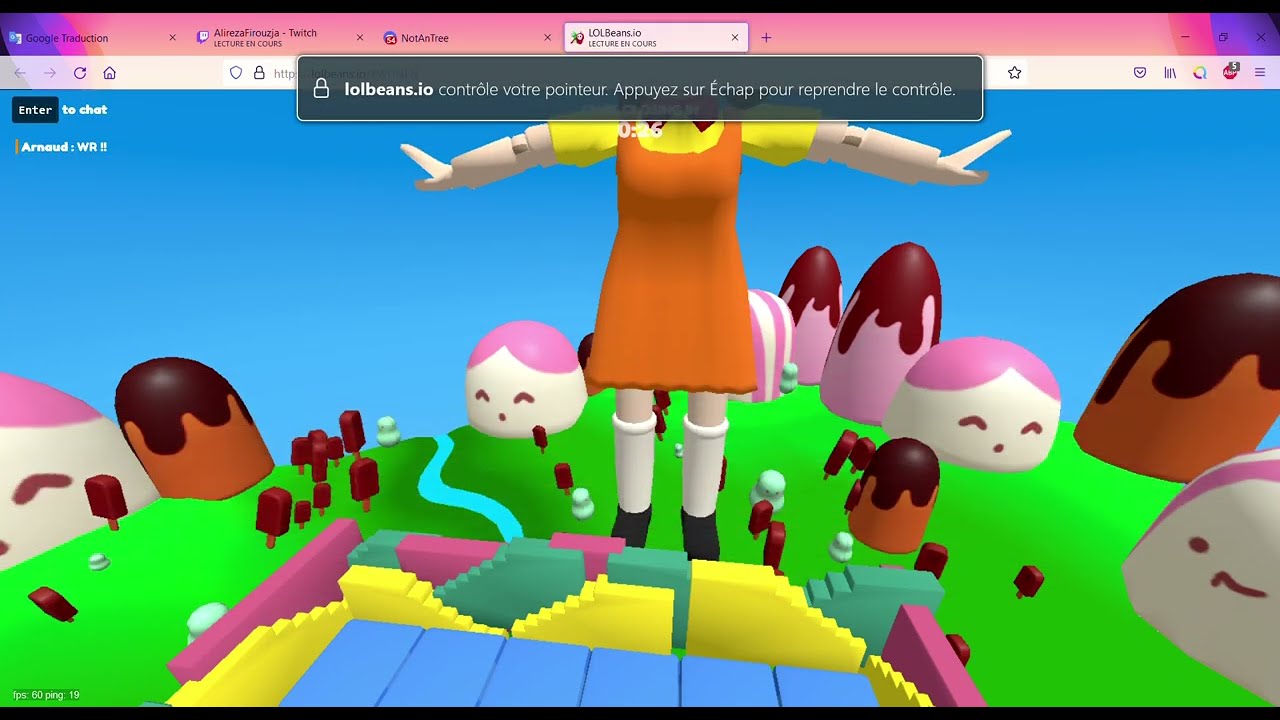Click the Twitch tab favicon
Viewport: 1280px width, 720px height.
pos(203,38)
